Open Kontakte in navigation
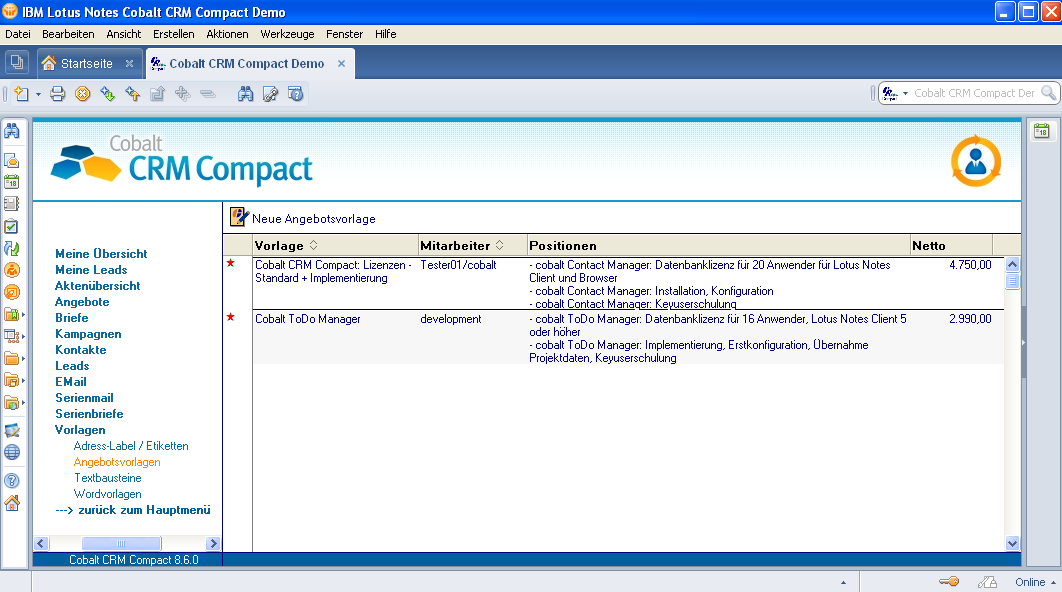This screenshot has height=592, width=1062. 81,350
